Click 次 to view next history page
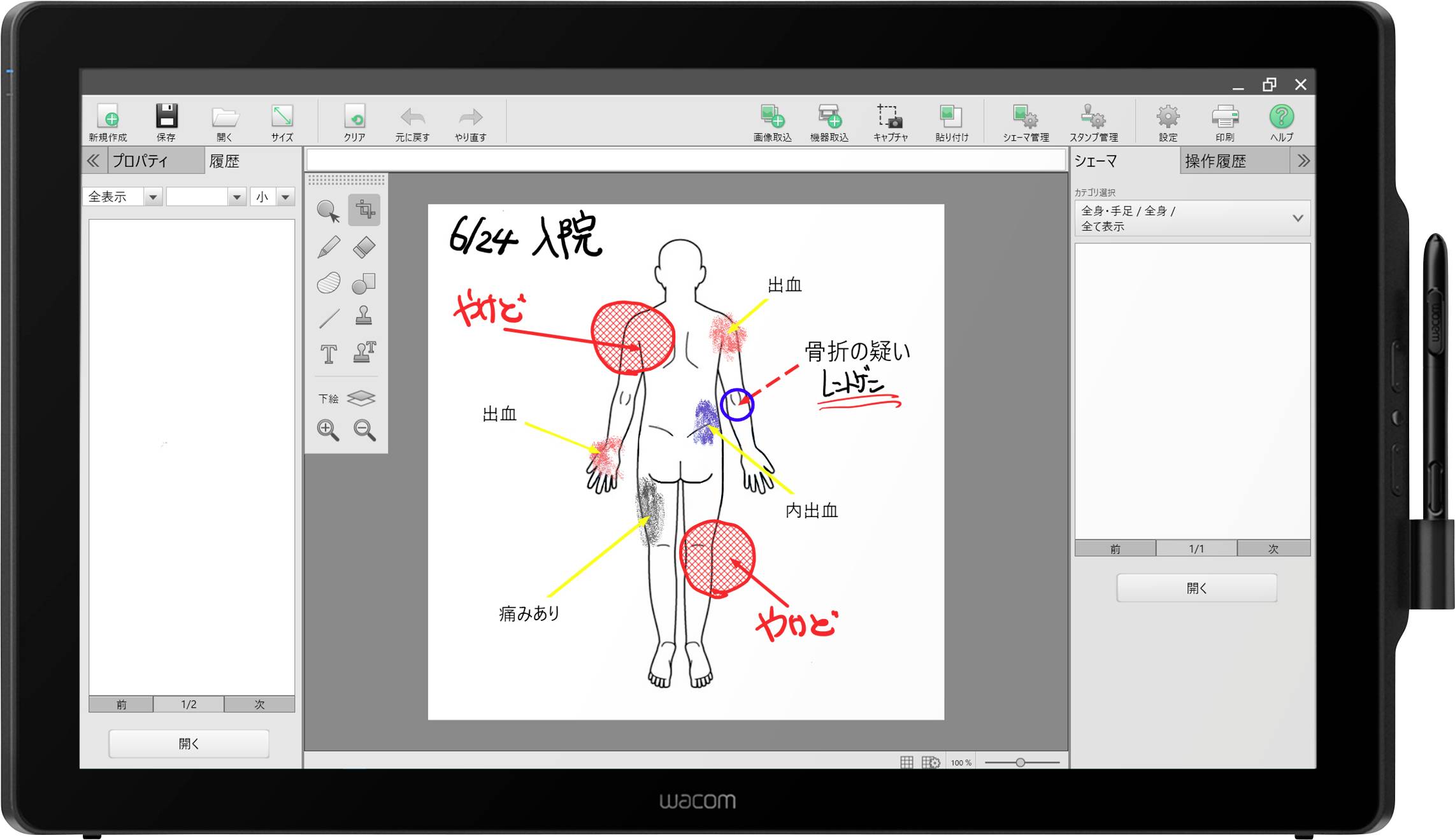Viewport: 1455px width, 840px height. tap(259, 704)
